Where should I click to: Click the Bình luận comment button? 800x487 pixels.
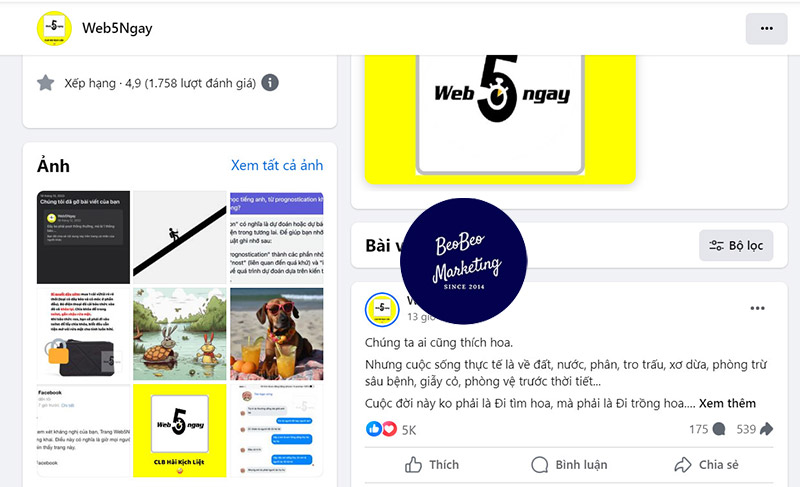[569, 465]
